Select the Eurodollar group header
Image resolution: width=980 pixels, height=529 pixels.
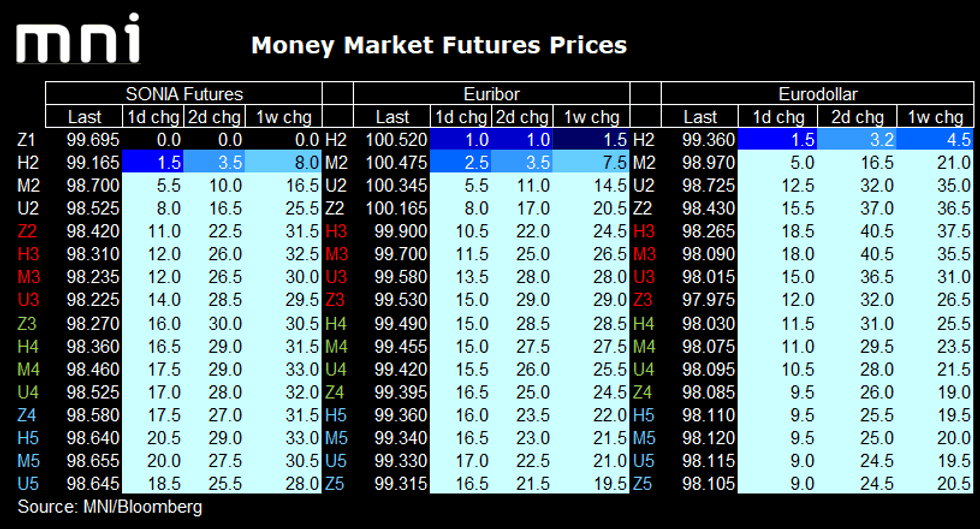tap(803, 94)
